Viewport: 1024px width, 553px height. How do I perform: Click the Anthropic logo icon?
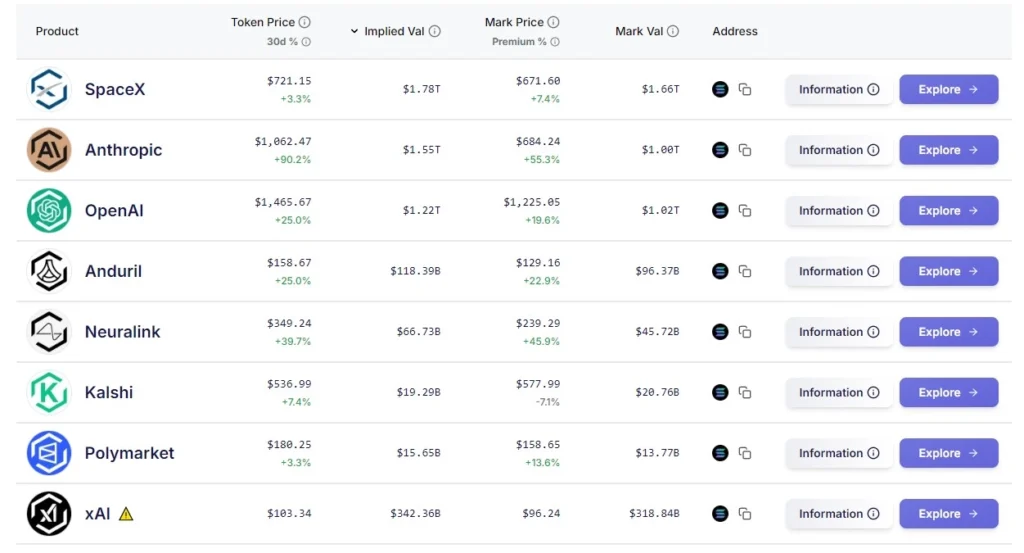point(49,150)
